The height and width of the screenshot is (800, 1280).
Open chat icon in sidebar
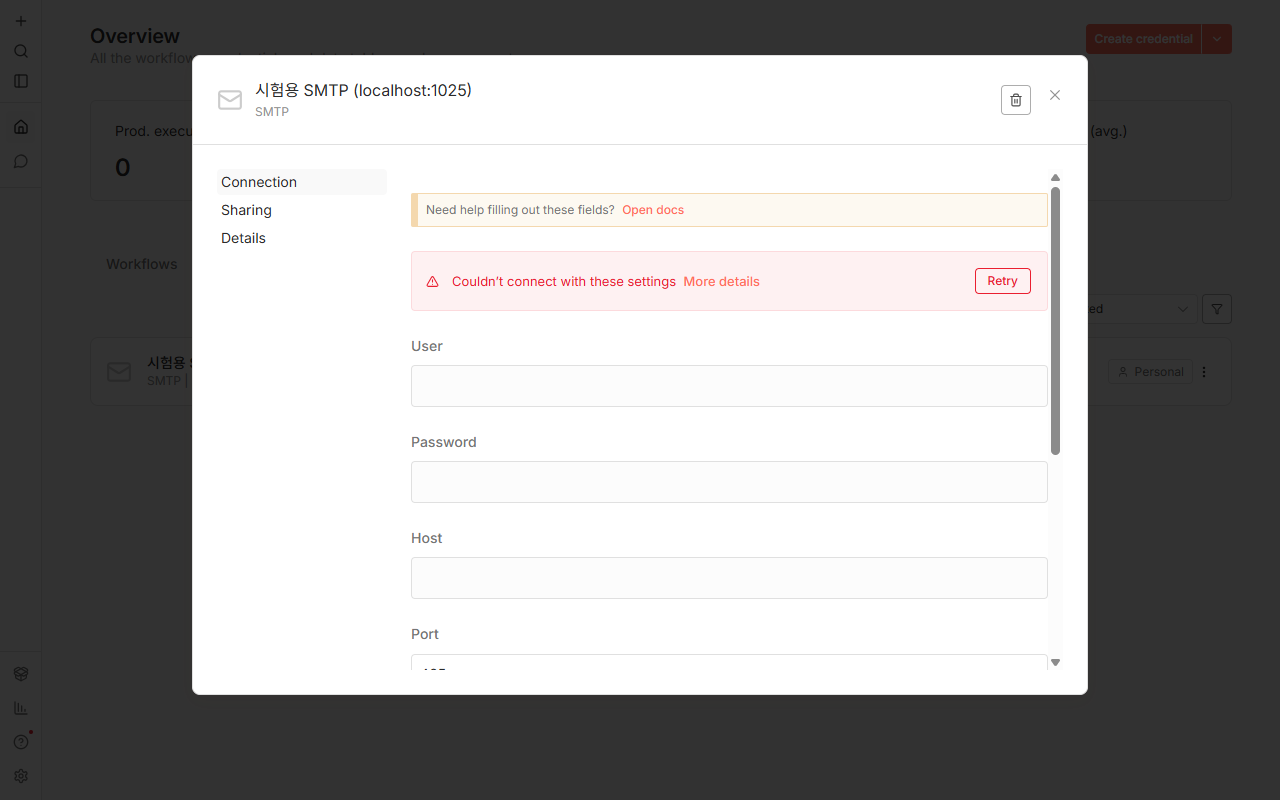tap(21, 161)
